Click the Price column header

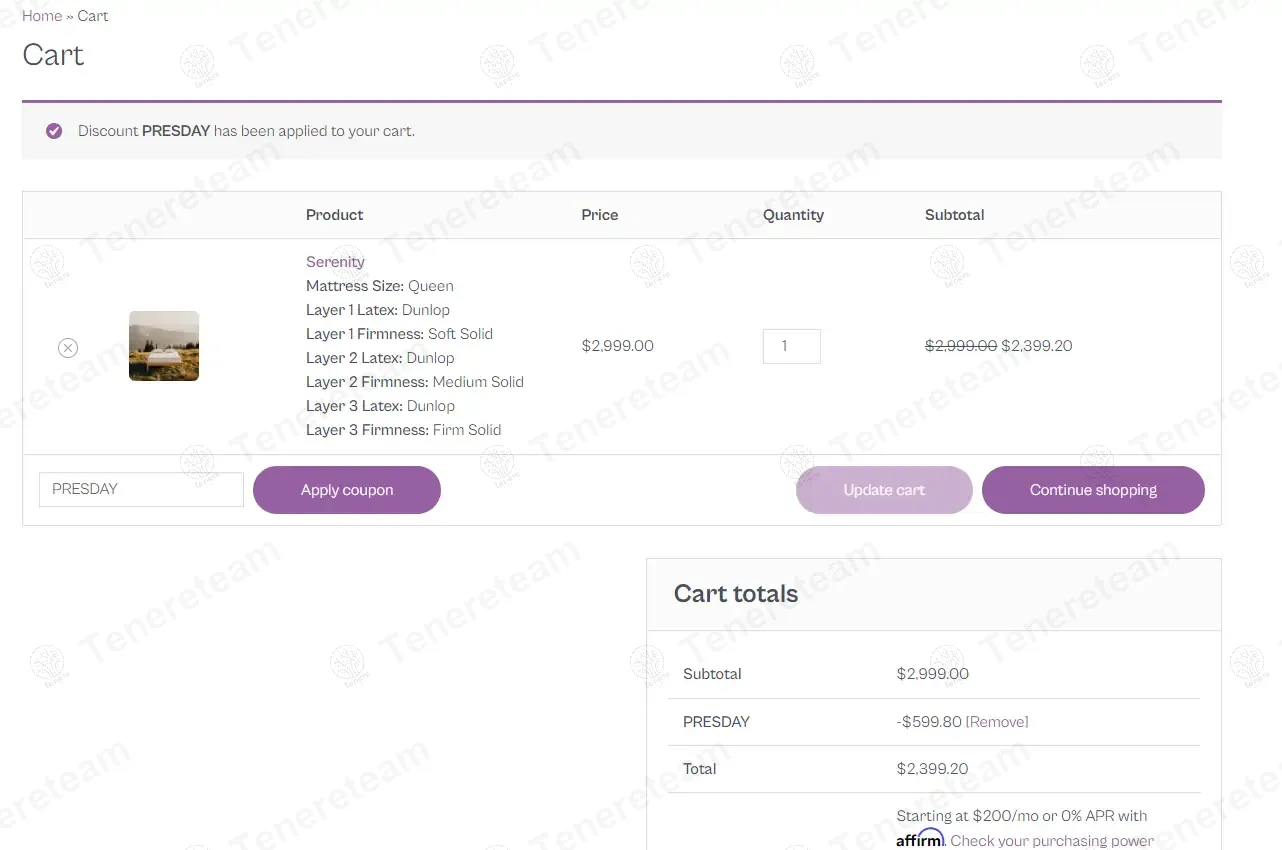[x=600, y=215]
